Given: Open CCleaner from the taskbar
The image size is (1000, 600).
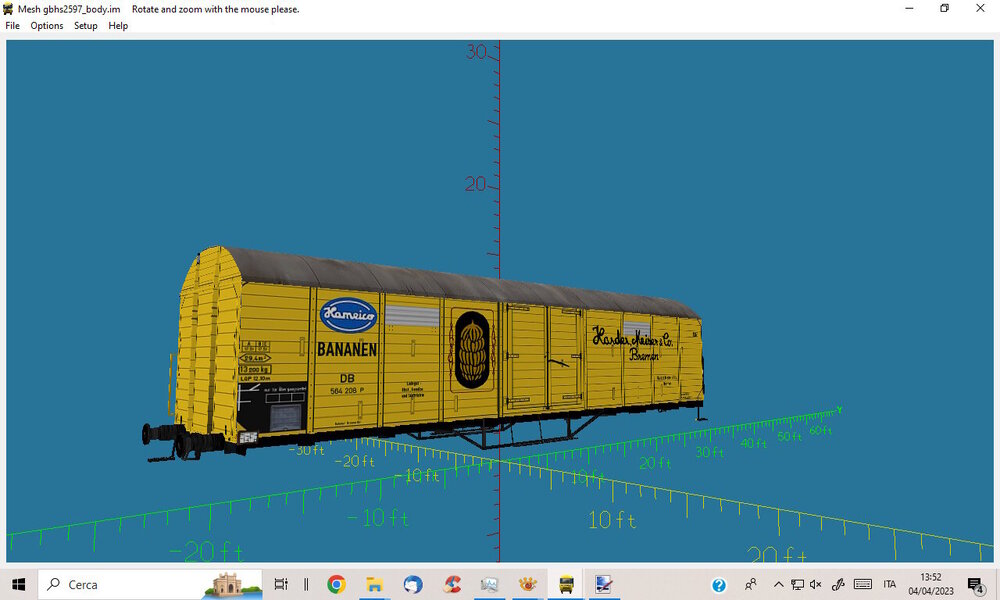Looking at the screenshot, I should tap(452, 584).
